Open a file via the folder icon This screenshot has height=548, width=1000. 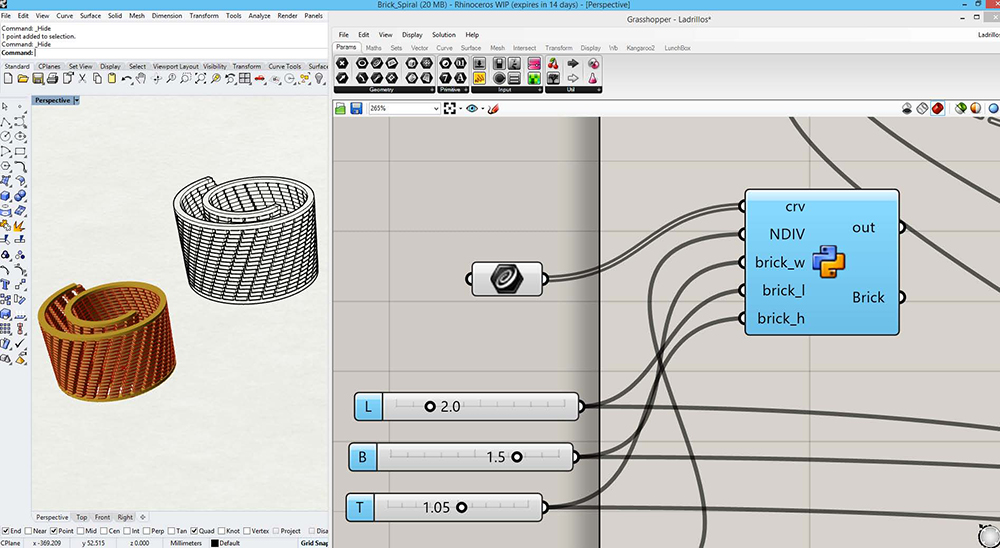23,78
